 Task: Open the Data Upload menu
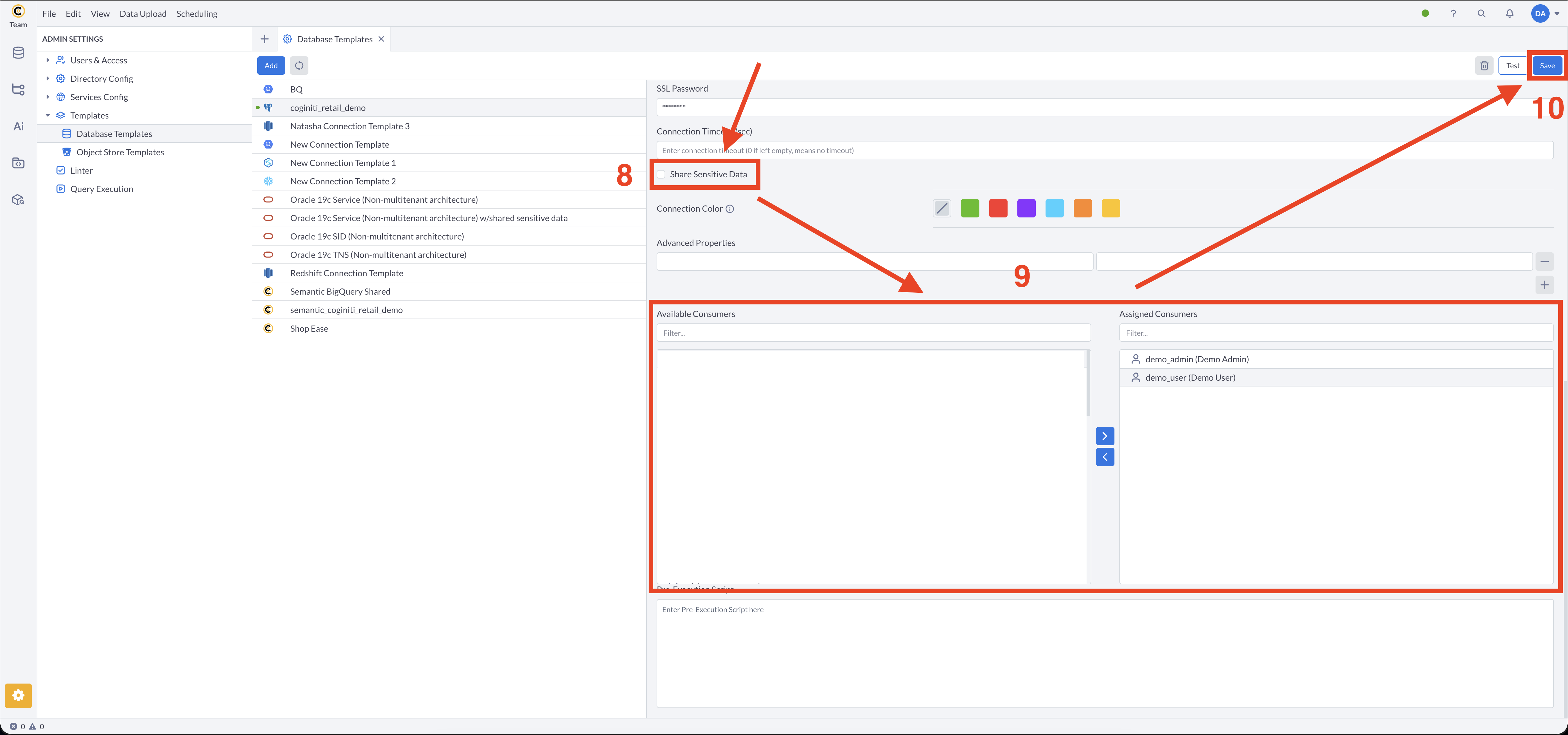click(x=143, y=13)
